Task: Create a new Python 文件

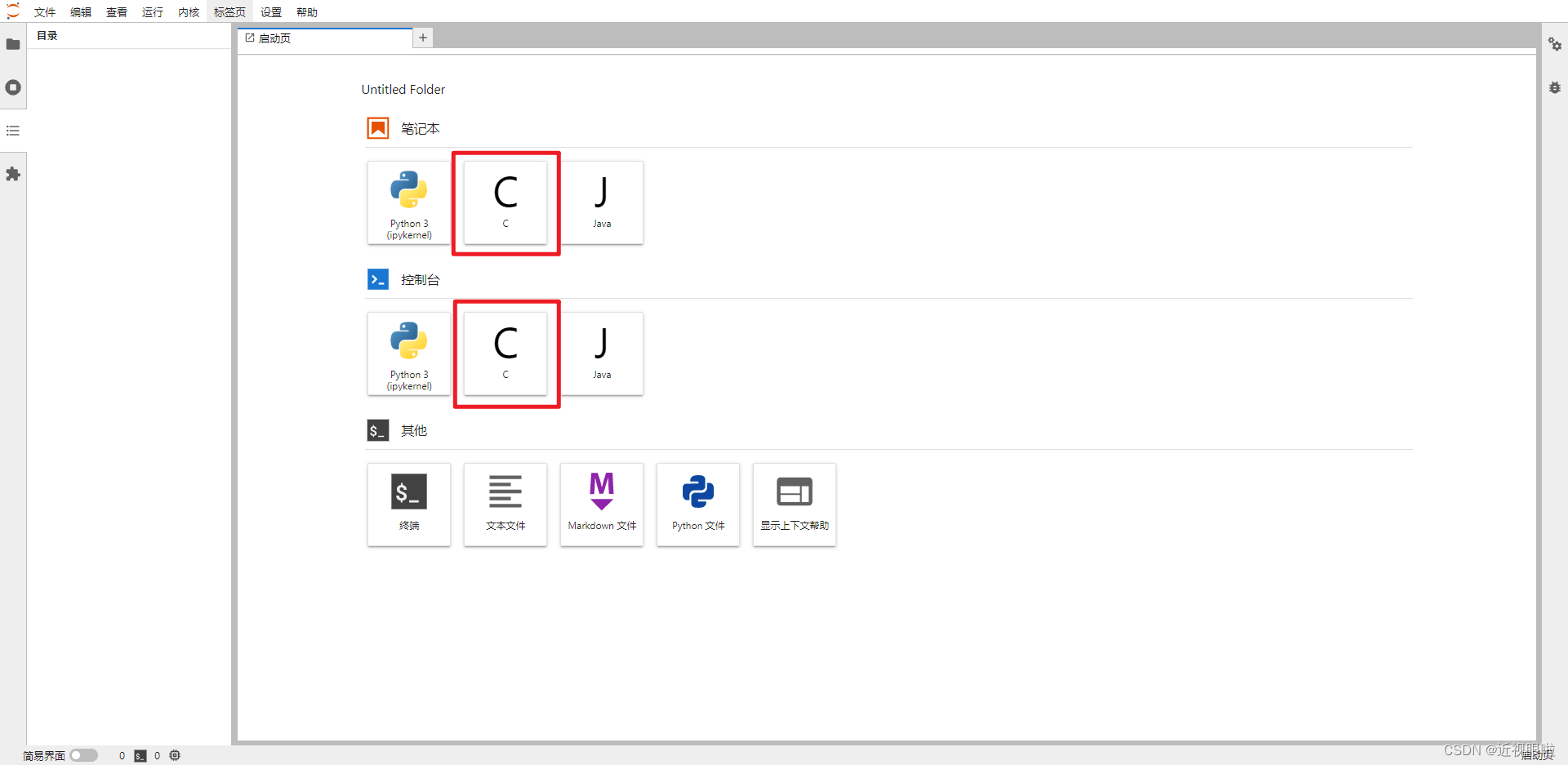Action: 698,505
